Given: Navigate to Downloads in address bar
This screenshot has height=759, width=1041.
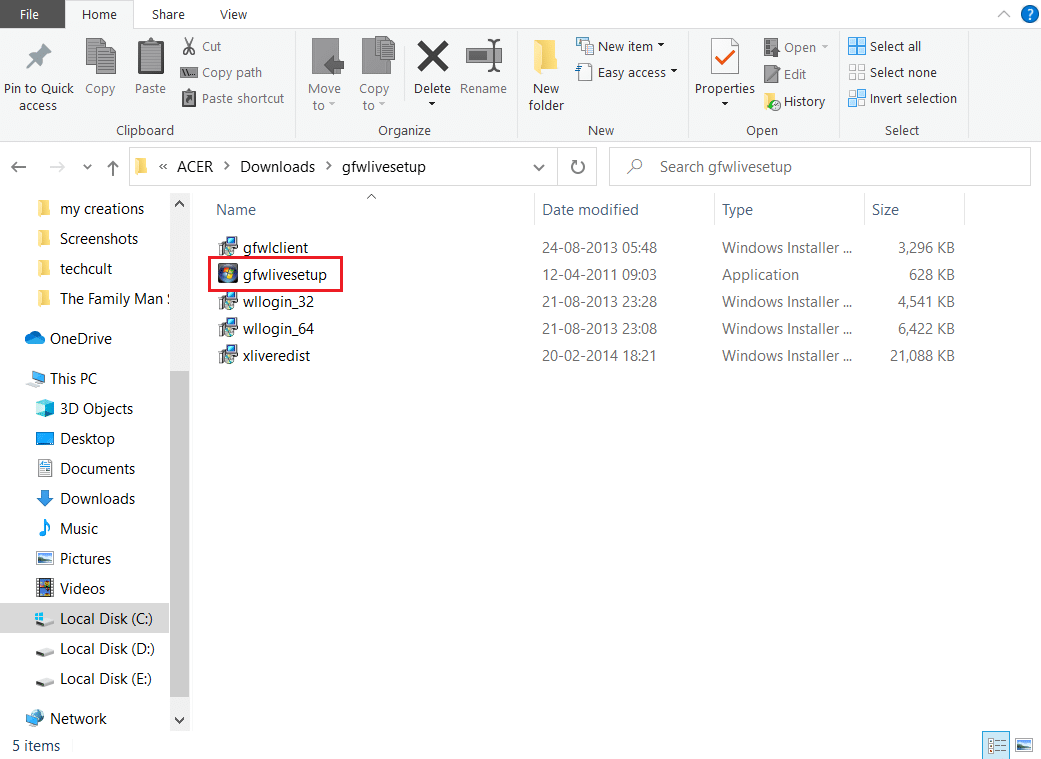Looking at the screenshot, I should (x=278, y=167).
